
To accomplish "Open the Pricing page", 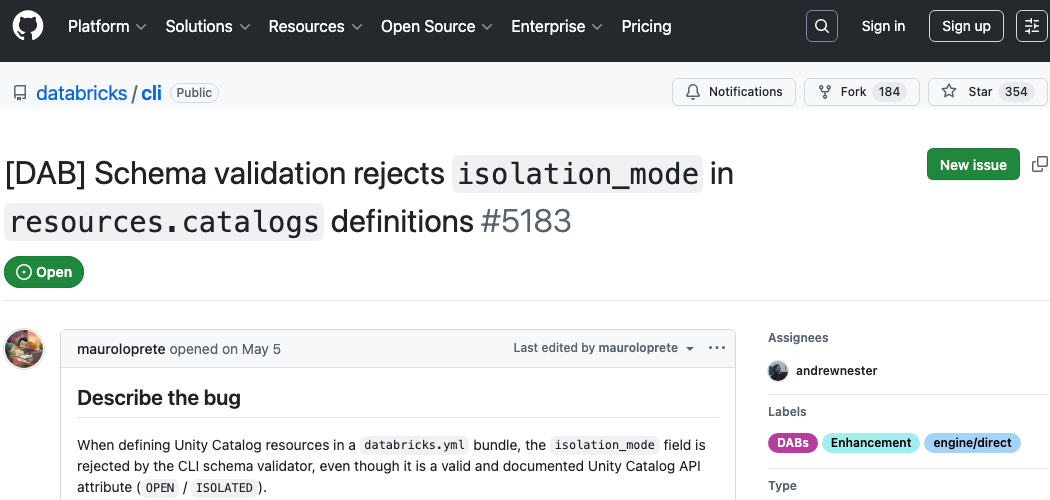I will coord(646,26).
